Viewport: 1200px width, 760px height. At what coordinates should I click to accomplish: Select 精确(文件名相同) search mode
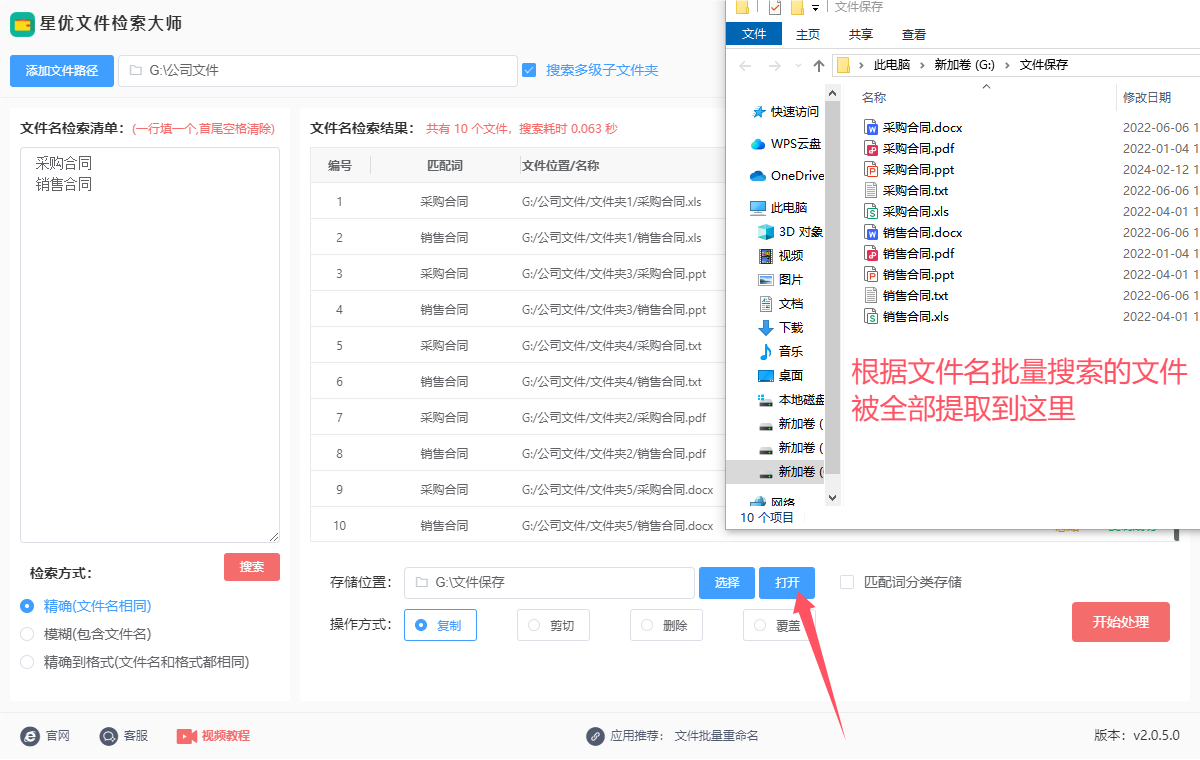[x=27, y=606]
